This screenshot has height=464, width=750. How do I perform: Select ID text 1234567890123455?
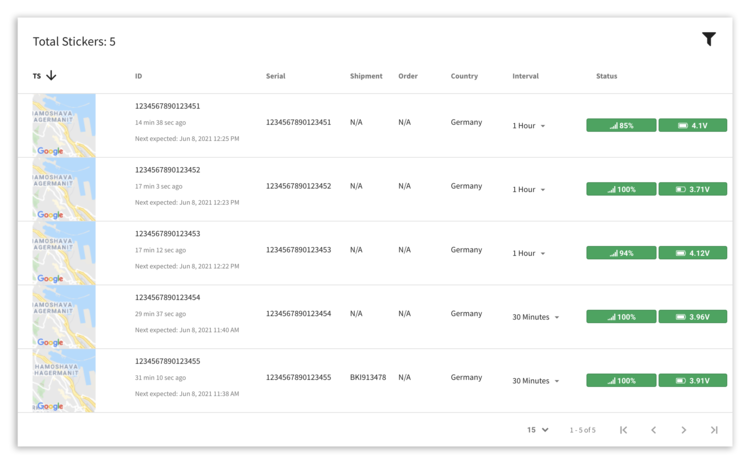coord(167,361)
